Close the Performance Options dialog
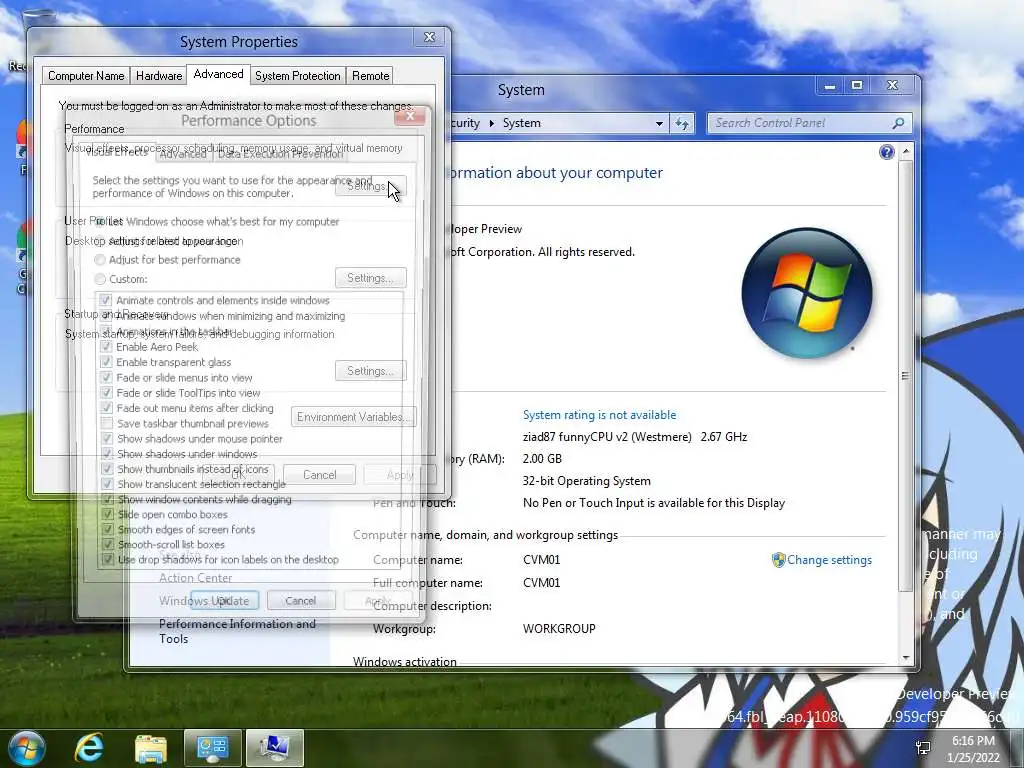The image size is (1024, 768). (x=410, y=116)
